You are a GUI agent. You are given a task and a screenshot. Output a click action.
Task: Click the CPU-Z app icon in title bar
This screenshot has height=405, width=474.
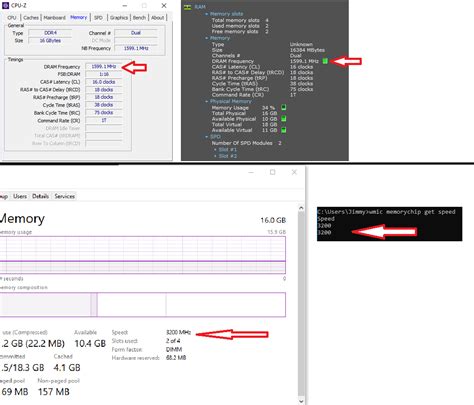point(5,5)
